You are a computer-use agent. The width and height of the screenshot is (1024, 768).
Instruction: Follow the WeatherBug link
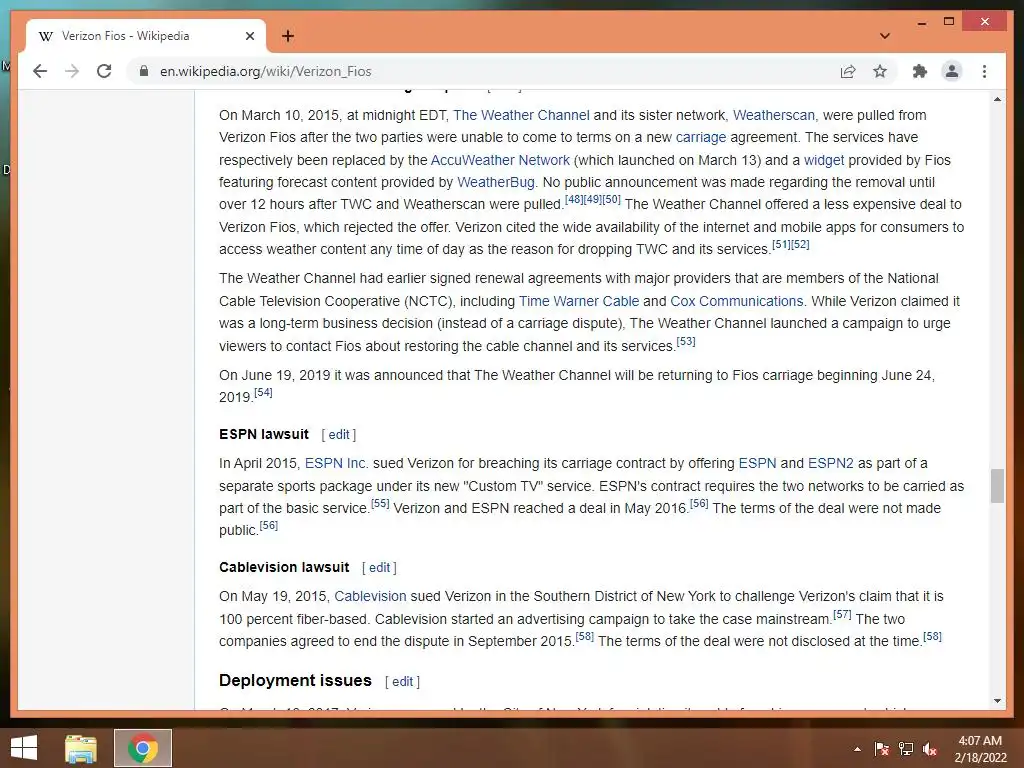tap(496, 182)
